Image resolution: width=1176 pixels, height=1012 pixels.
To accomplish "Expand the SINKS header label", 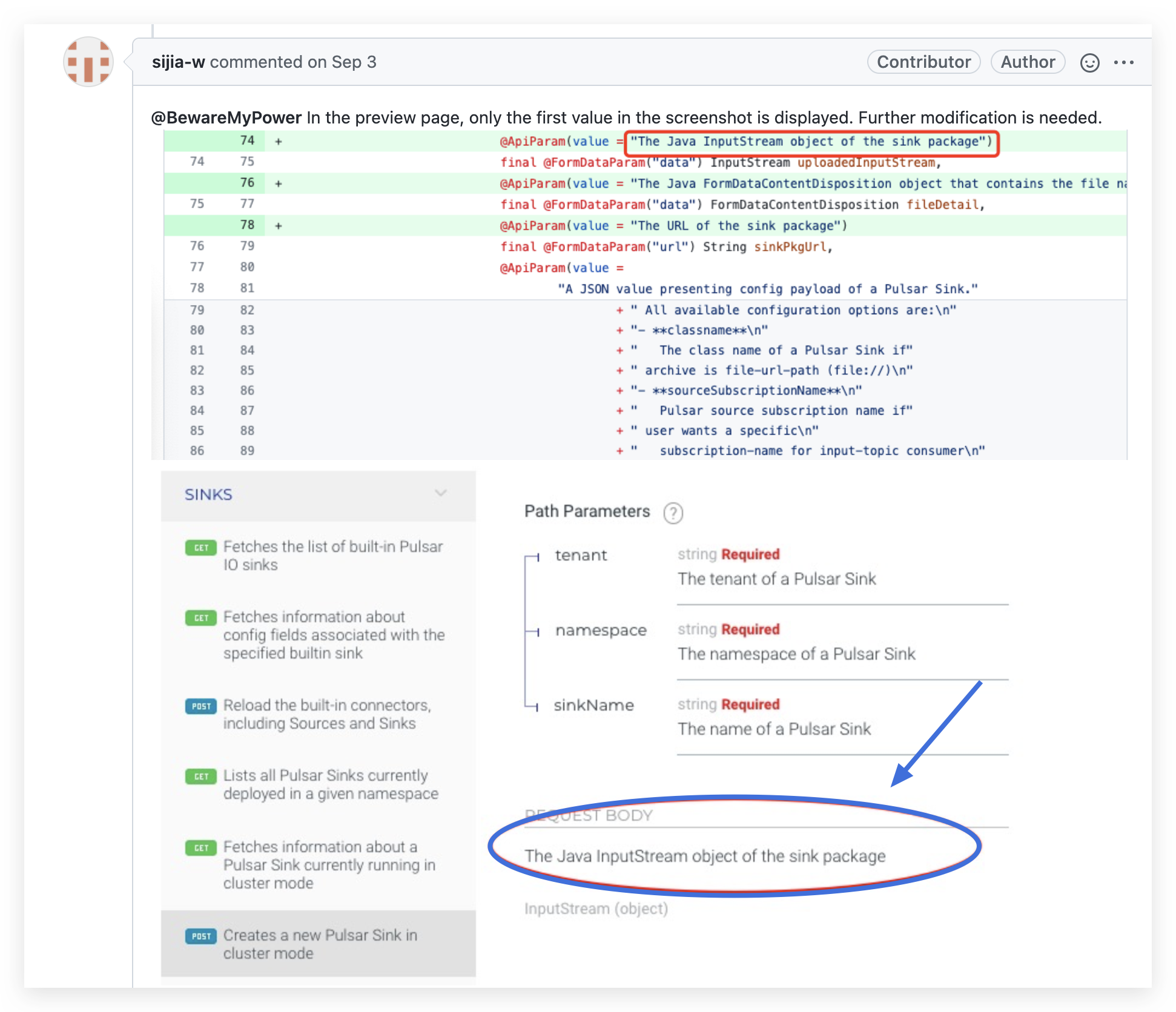I will pyautogui.click(x=208, y=494).
